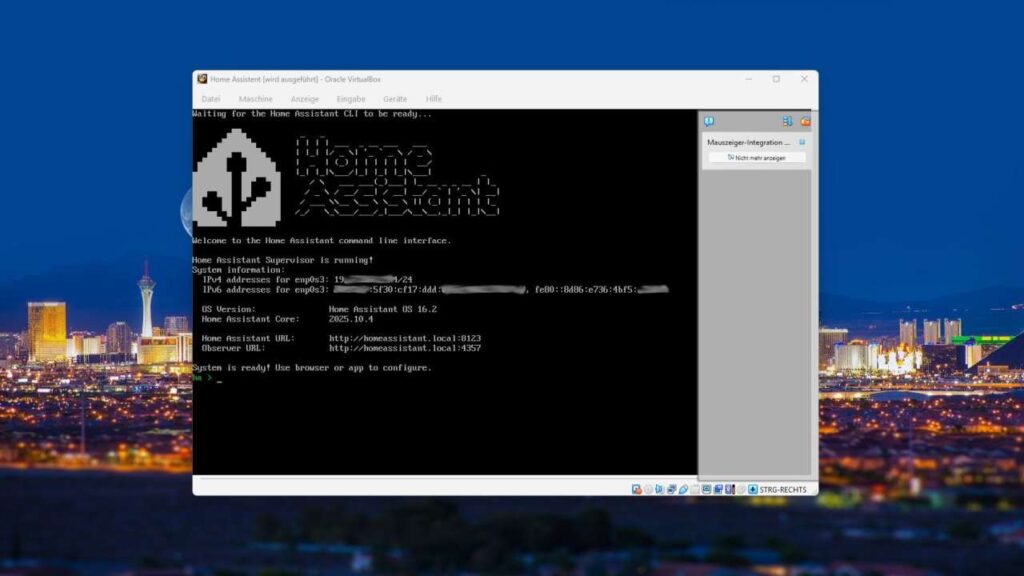Viewport: 1024px width, 576px height.
Task: Open the optical drive icon in the status bar
Action: point(649,489)
